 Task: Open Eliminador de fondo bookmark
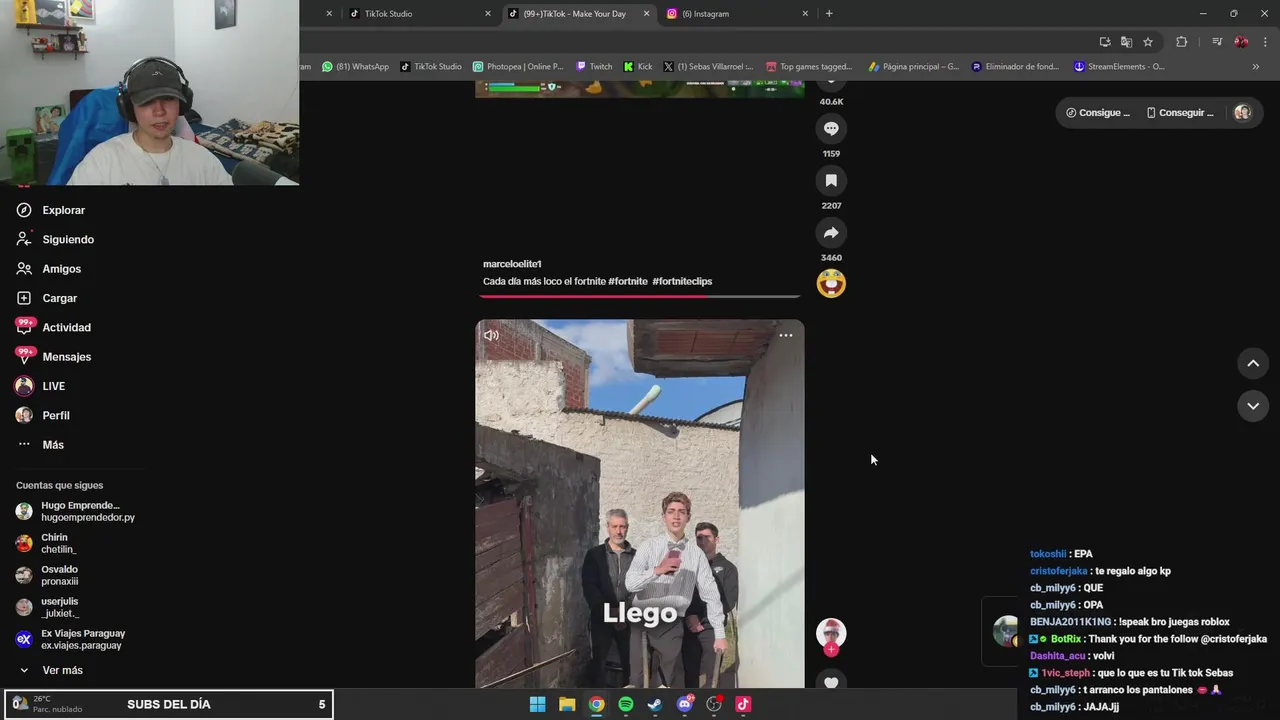(x=1015, y=67)
